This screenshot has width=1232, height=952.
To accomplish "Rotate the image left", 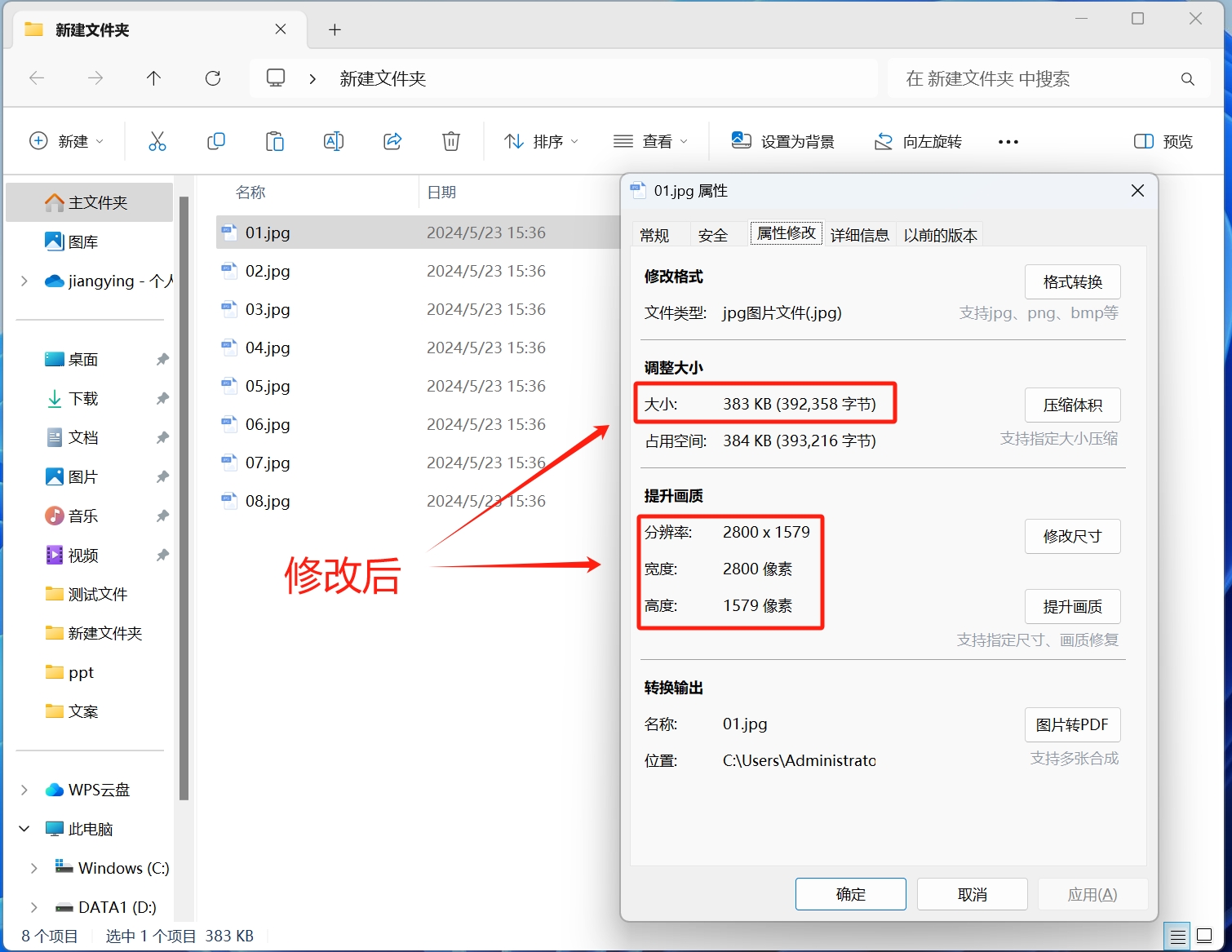I will (918, 140).
